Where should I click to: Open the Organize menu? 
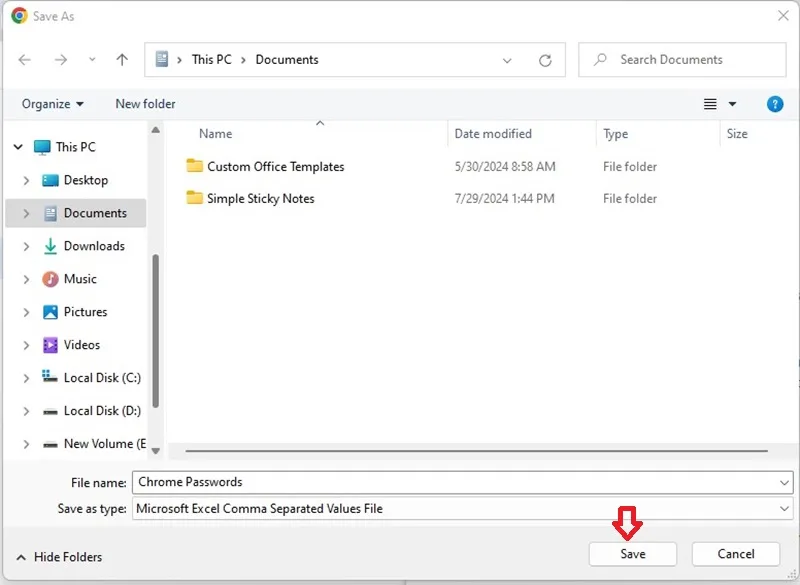click(53, 104)
